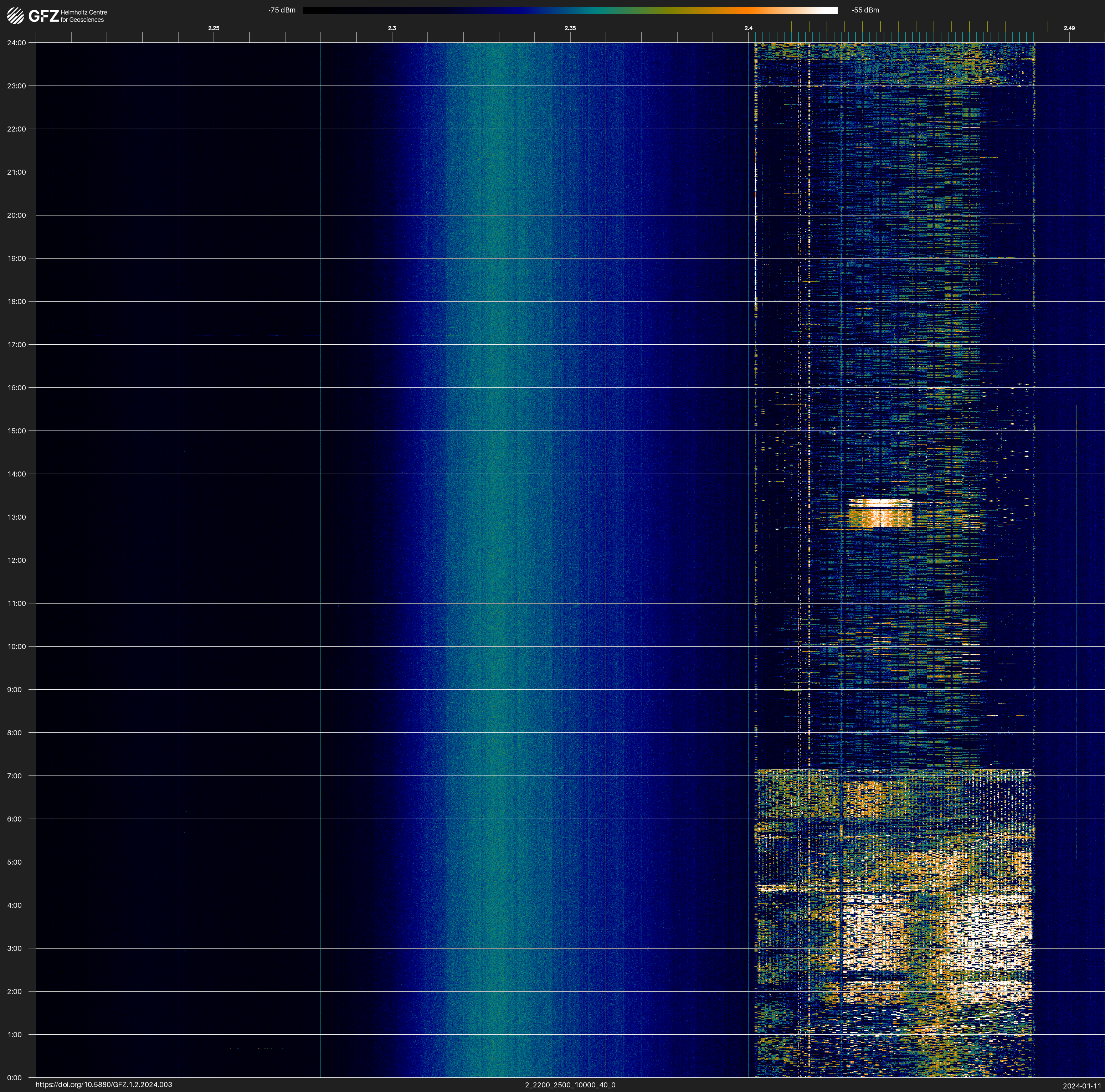Click the 7:00 time axis label
Viewport: 1105px width, 1092px height.
[15, 776]
